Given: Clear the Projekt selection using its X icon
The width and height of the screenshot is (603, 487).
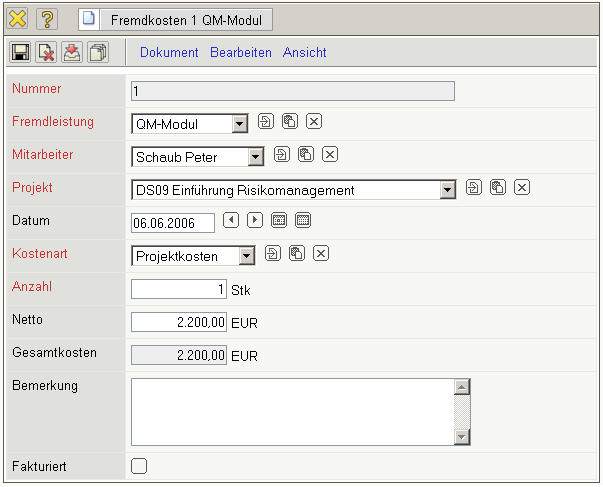Looking at the screenshot, I should click(521, 187).
